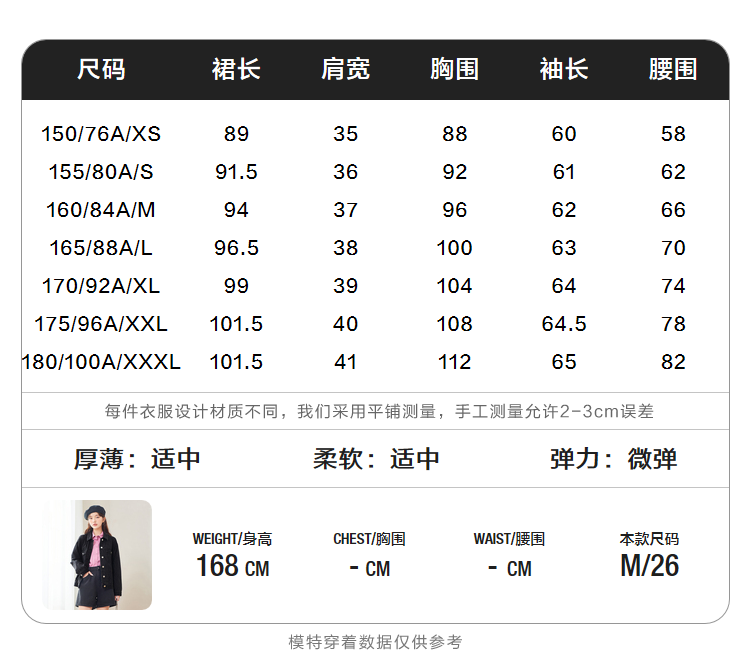Click the 150/76A/XS size row label
Viewport: 750px width, 650px height.
[101, 134]
